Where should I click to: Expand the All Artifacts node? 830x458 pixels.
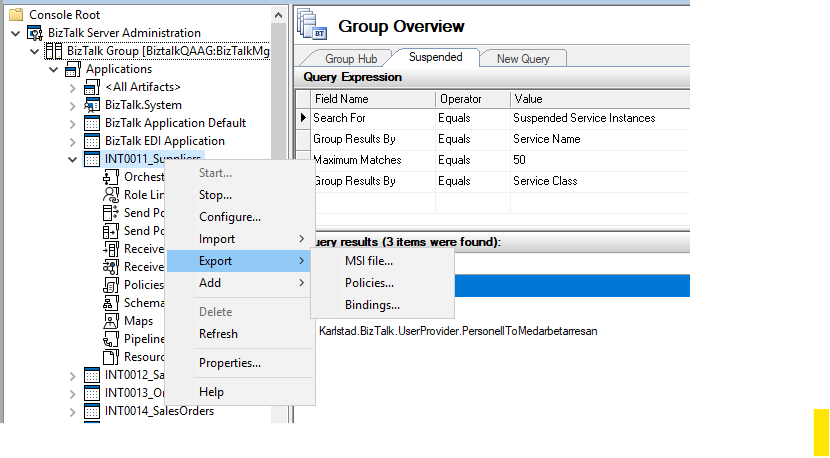[73, 88]
